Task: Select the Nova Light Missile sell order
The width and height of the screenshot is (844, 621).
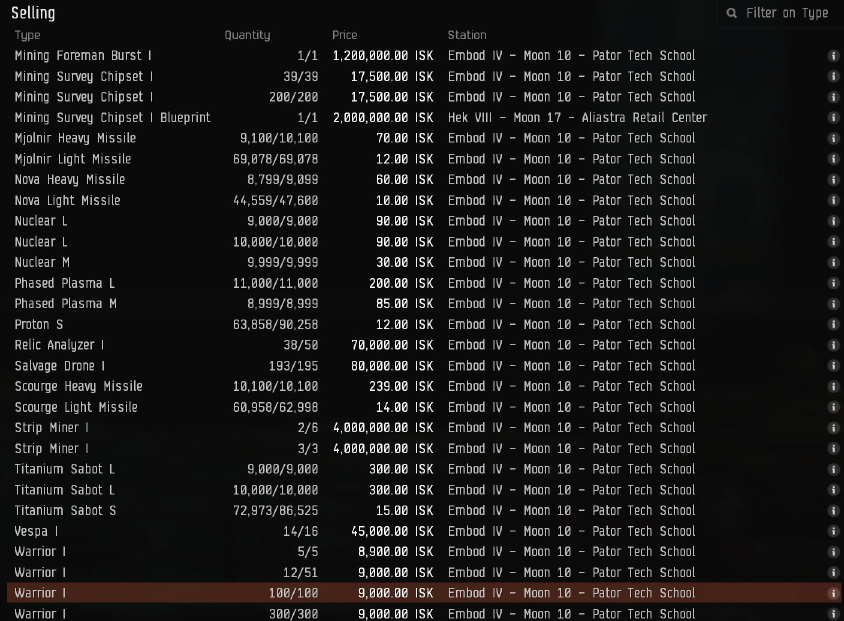Action: 400,201
